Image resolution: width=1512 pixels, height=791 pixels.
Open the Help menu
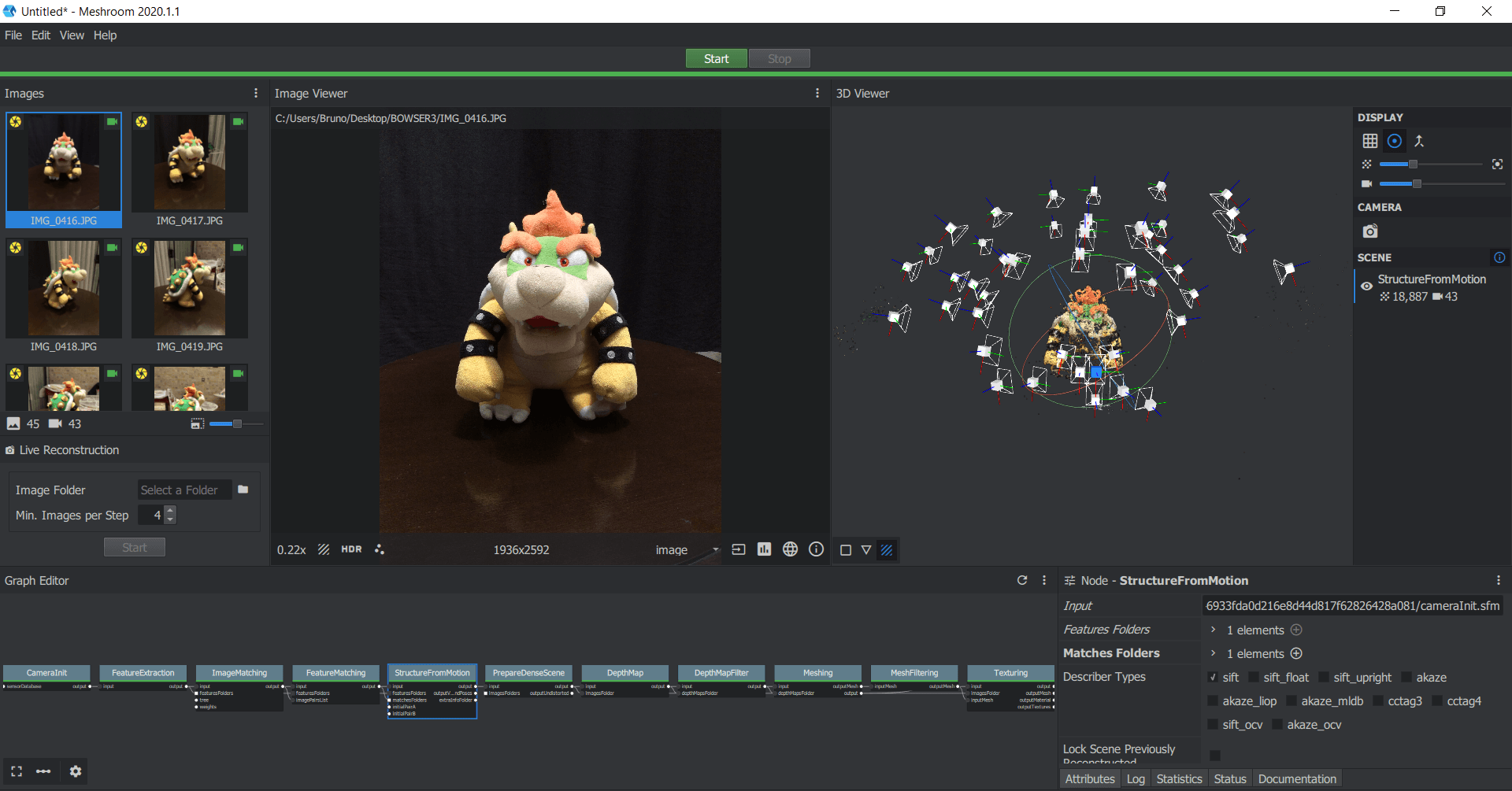105,35
